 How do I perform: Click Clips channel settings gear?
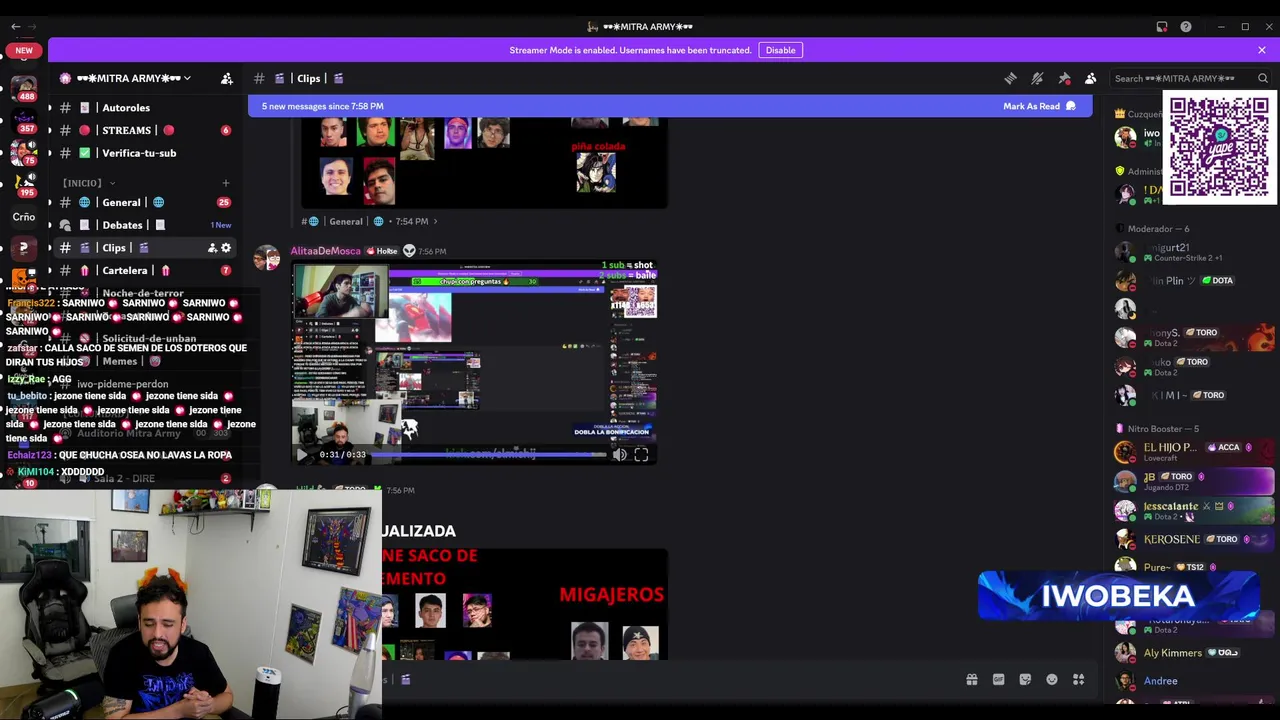[226, 248]
